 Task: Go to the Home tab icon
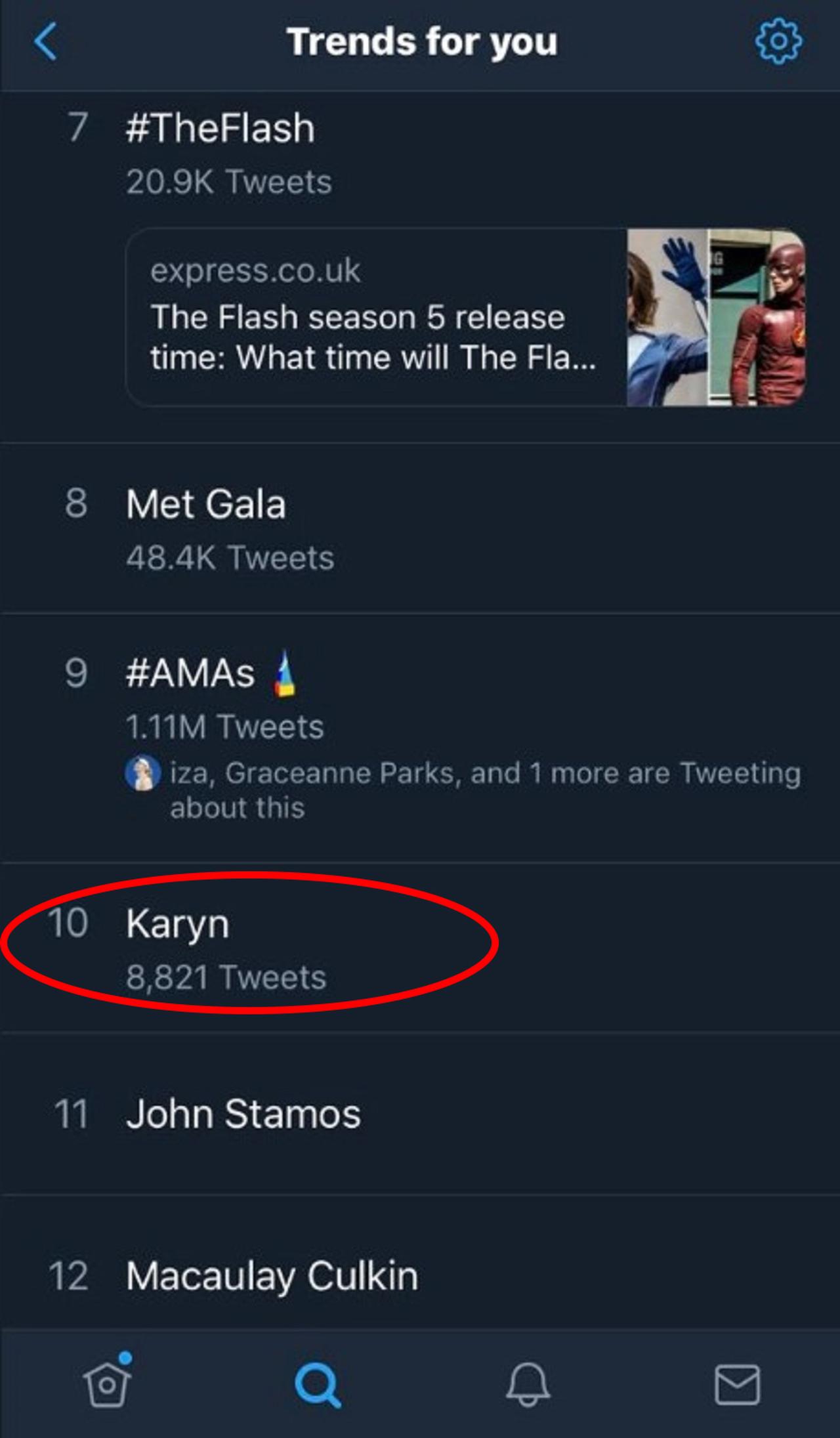point(107,1384)
